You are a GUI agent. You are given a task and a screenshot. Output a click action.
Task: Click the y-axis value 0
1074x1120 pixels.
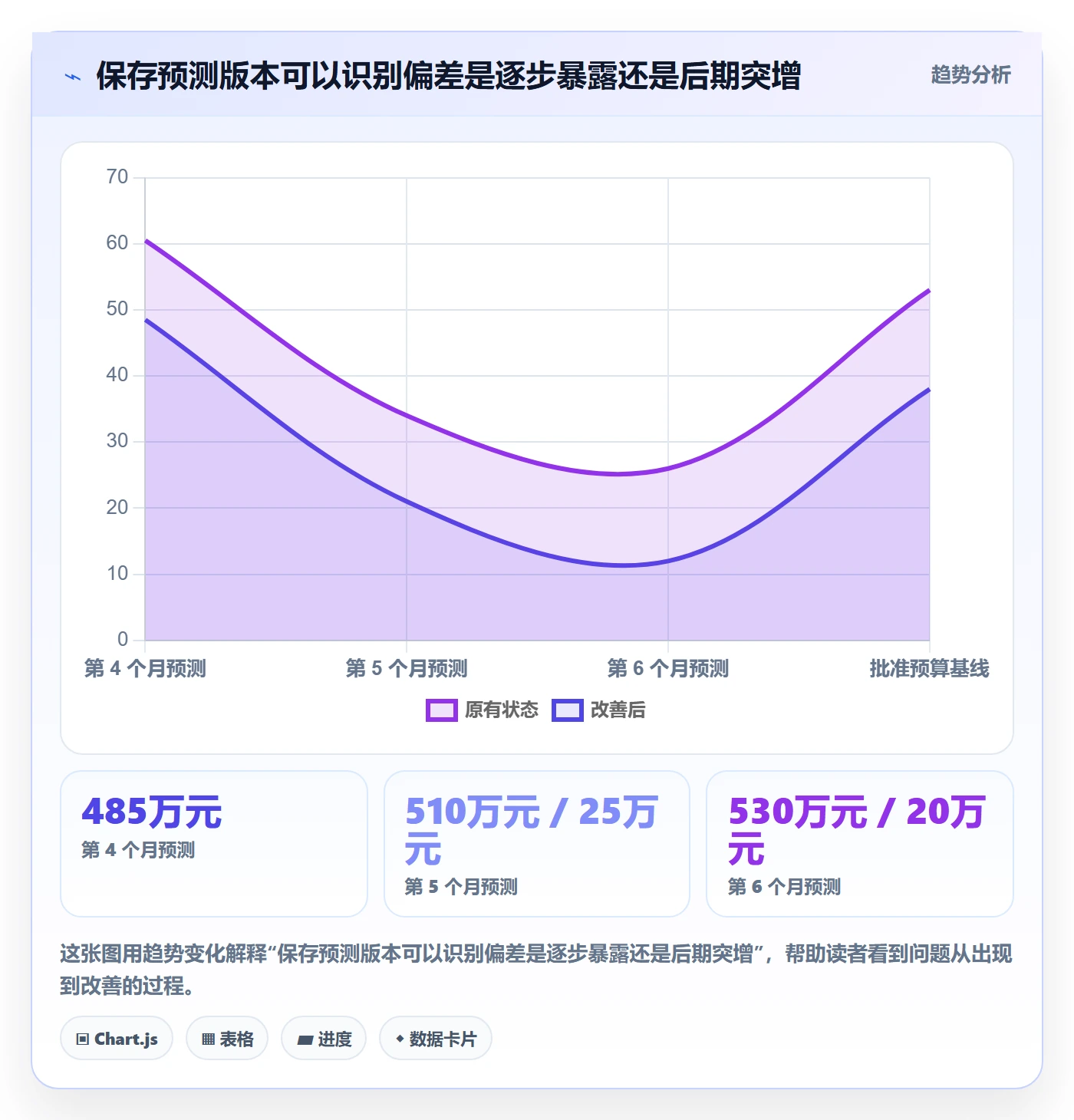click(123, 639)
